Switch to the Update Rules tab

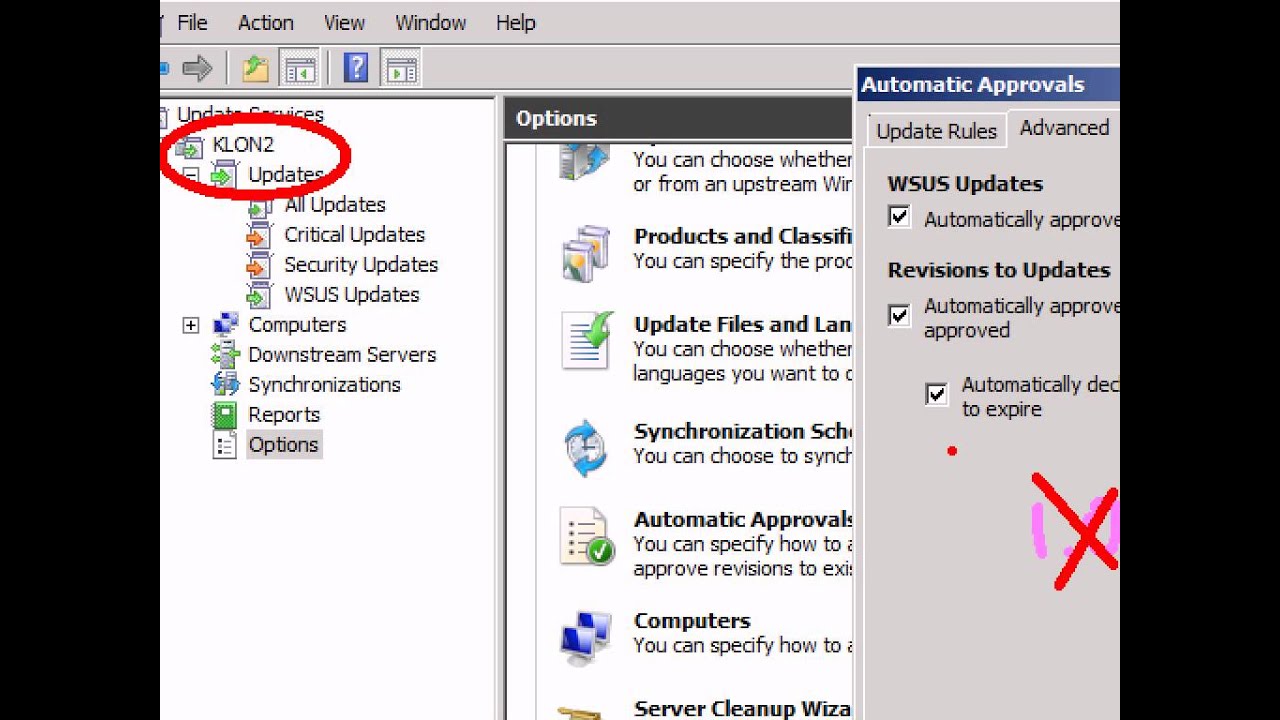pos(937,131)
